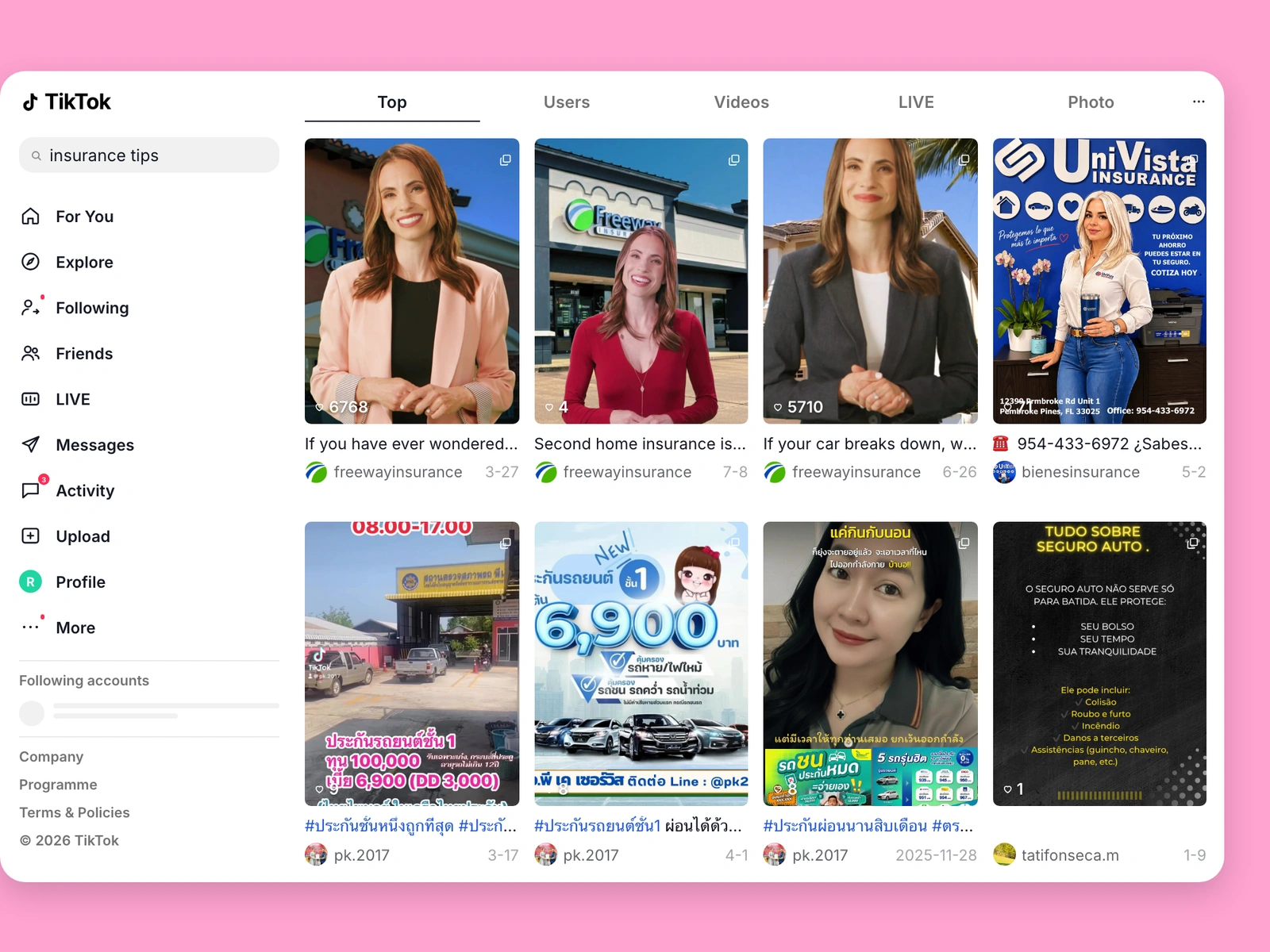Switch to the Photo tab
The height and width of the screenshot is (952, 1270).
pos(1091,102)
